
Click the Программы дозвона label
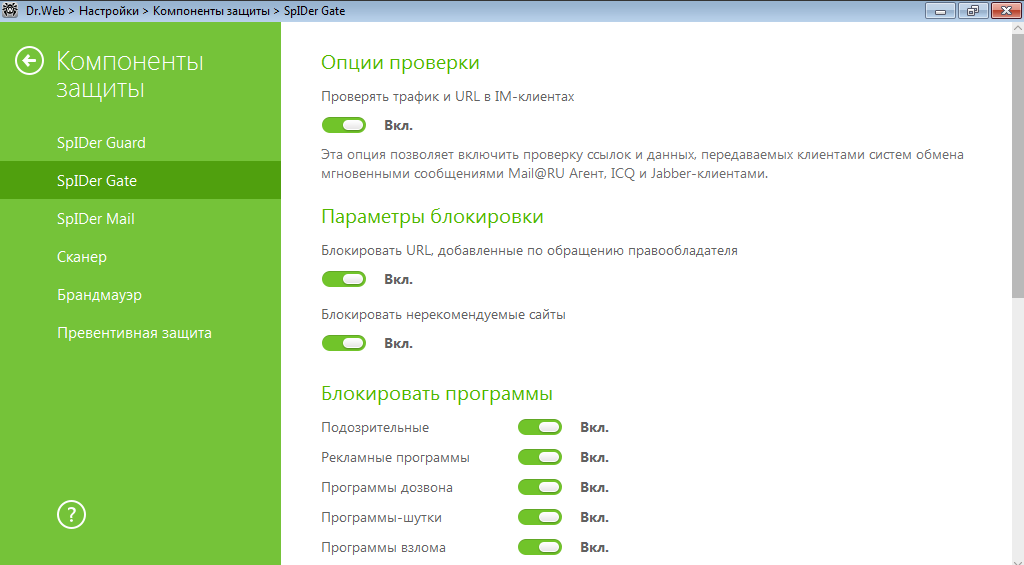(x=387, y=488)
